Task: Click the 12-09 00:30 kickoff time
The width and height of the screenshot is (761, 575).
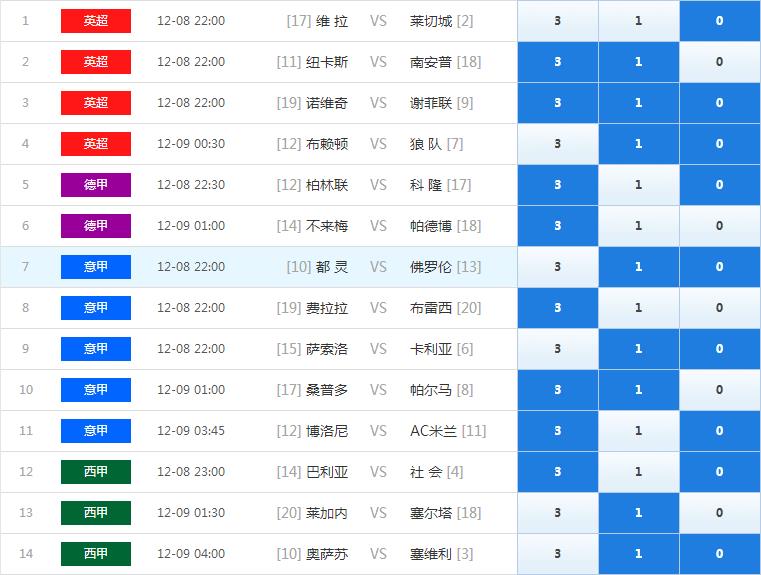Action: tap(191, 144)
